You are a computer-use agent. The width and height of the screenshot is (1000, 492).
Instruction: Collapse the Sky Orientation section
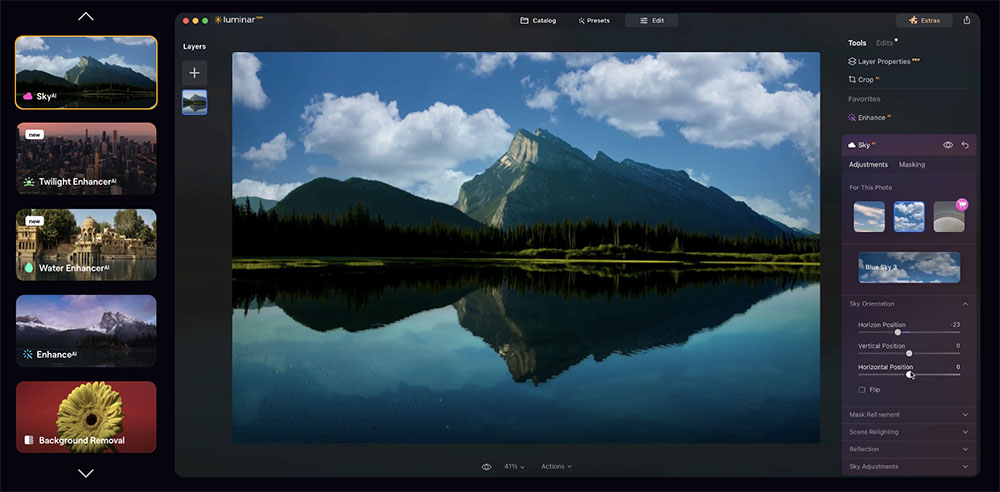click(965, 304)
